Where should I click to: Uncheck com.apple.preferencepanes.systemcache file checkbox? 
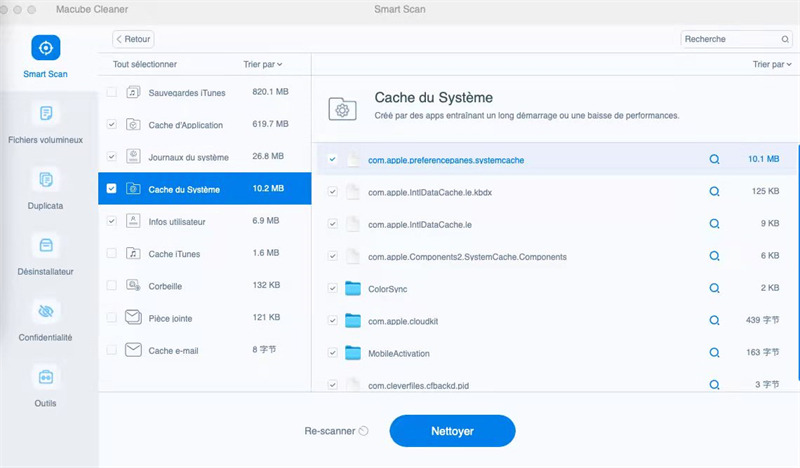(x=333, y=159)
